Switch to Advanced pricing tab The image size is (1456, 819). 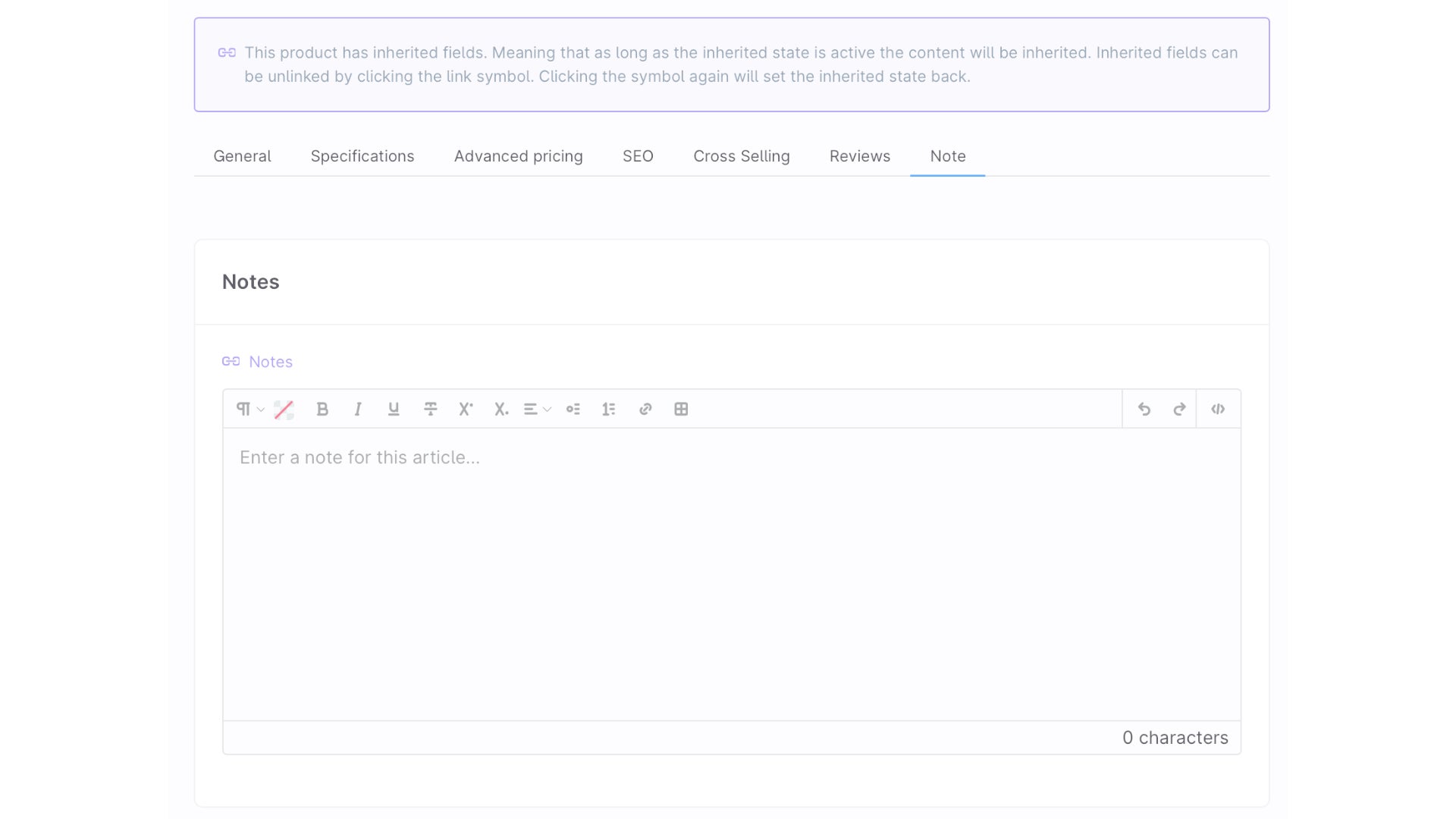click(x=519, y=156)
